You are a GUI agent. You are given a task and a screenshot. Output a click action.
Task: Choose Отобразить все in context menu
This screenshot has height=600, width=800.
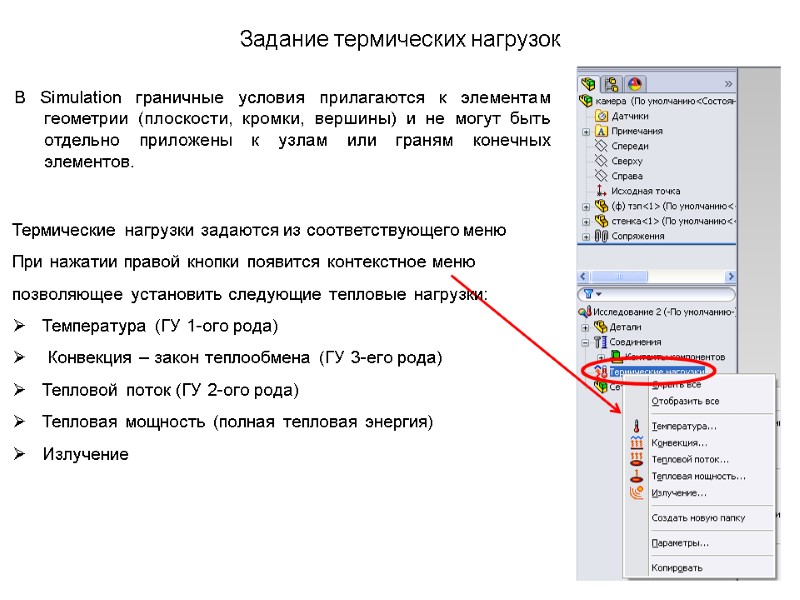[685, 401]
